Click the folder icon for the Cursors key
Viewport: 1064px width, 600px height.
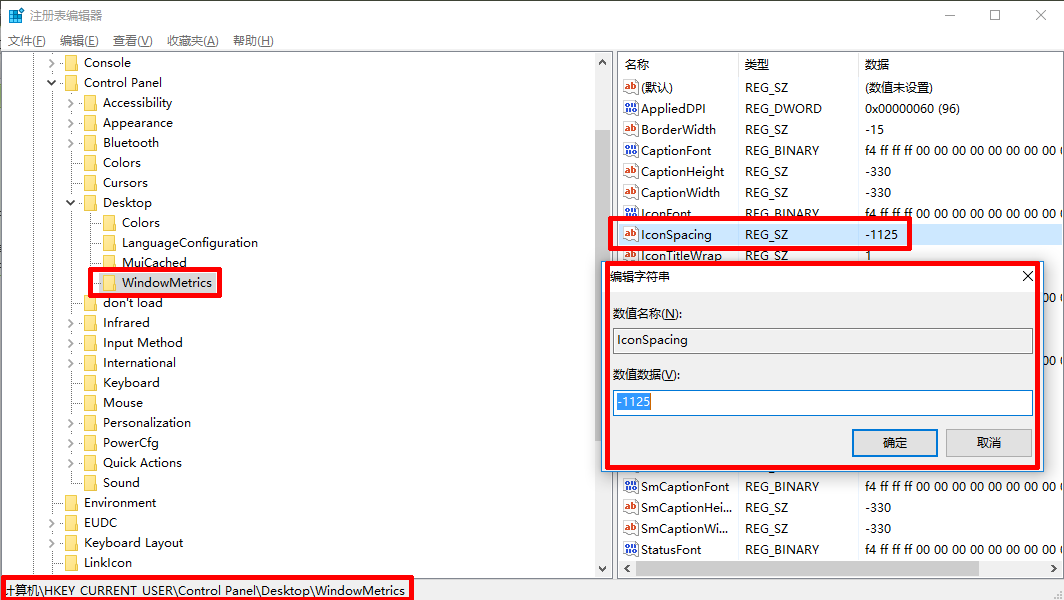[88, 182]
